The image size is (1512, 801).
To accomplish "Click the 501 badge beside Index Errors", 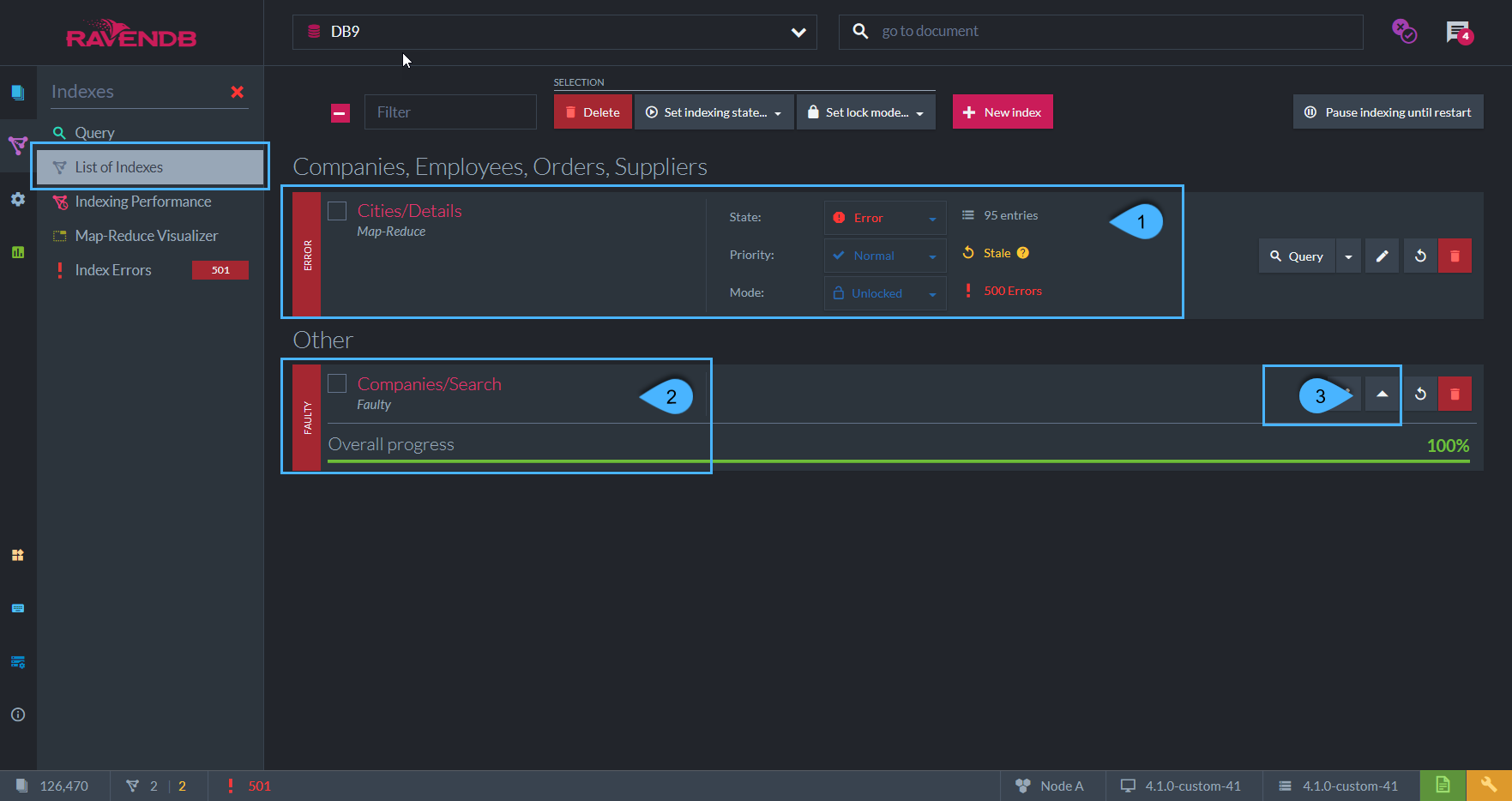I will coord(220,270).
